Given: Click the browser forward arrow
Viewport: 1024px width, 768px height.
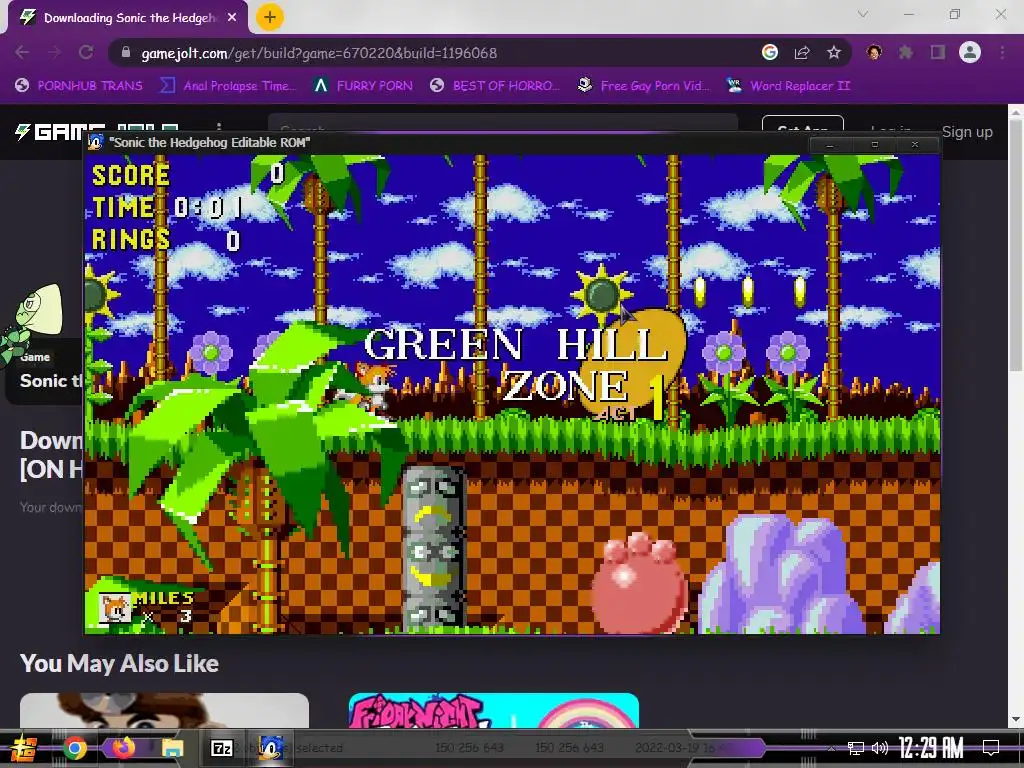Looking at the screenshot, I should [54, 52].
